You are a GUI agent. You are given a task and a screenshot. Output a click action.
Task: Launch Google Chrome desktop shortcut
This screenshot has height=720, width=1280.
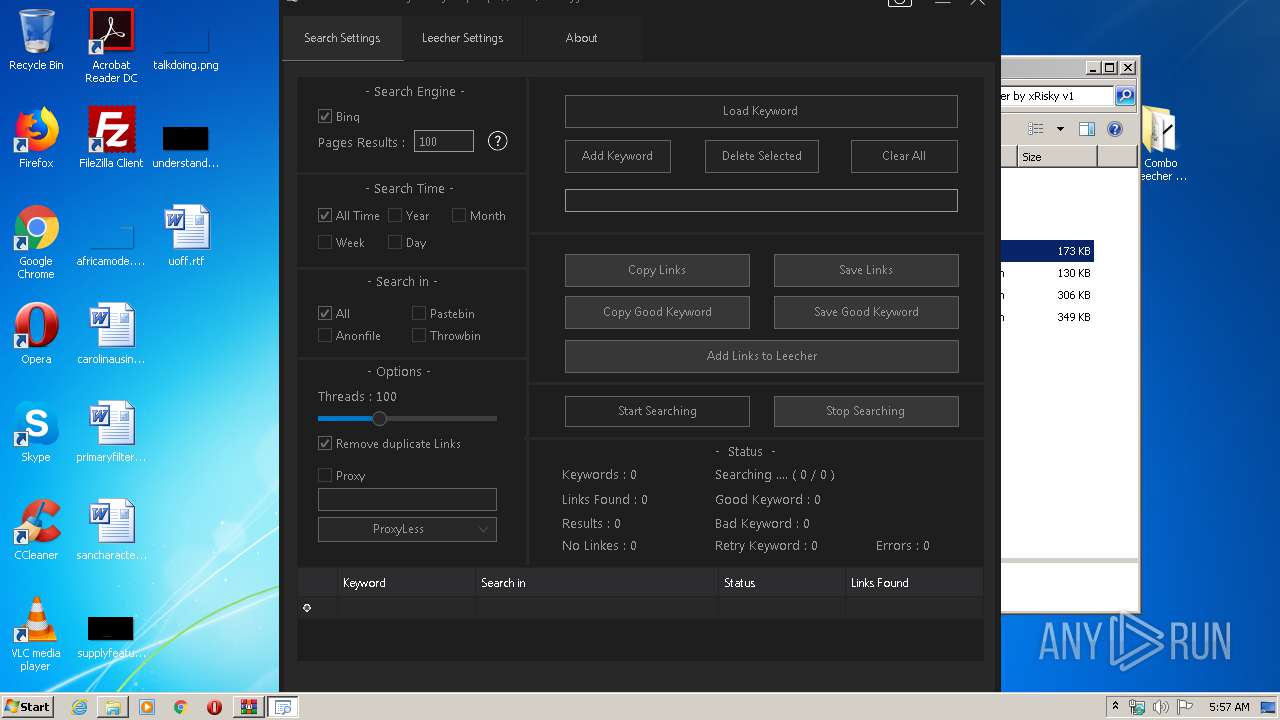(x=36, y=242)
